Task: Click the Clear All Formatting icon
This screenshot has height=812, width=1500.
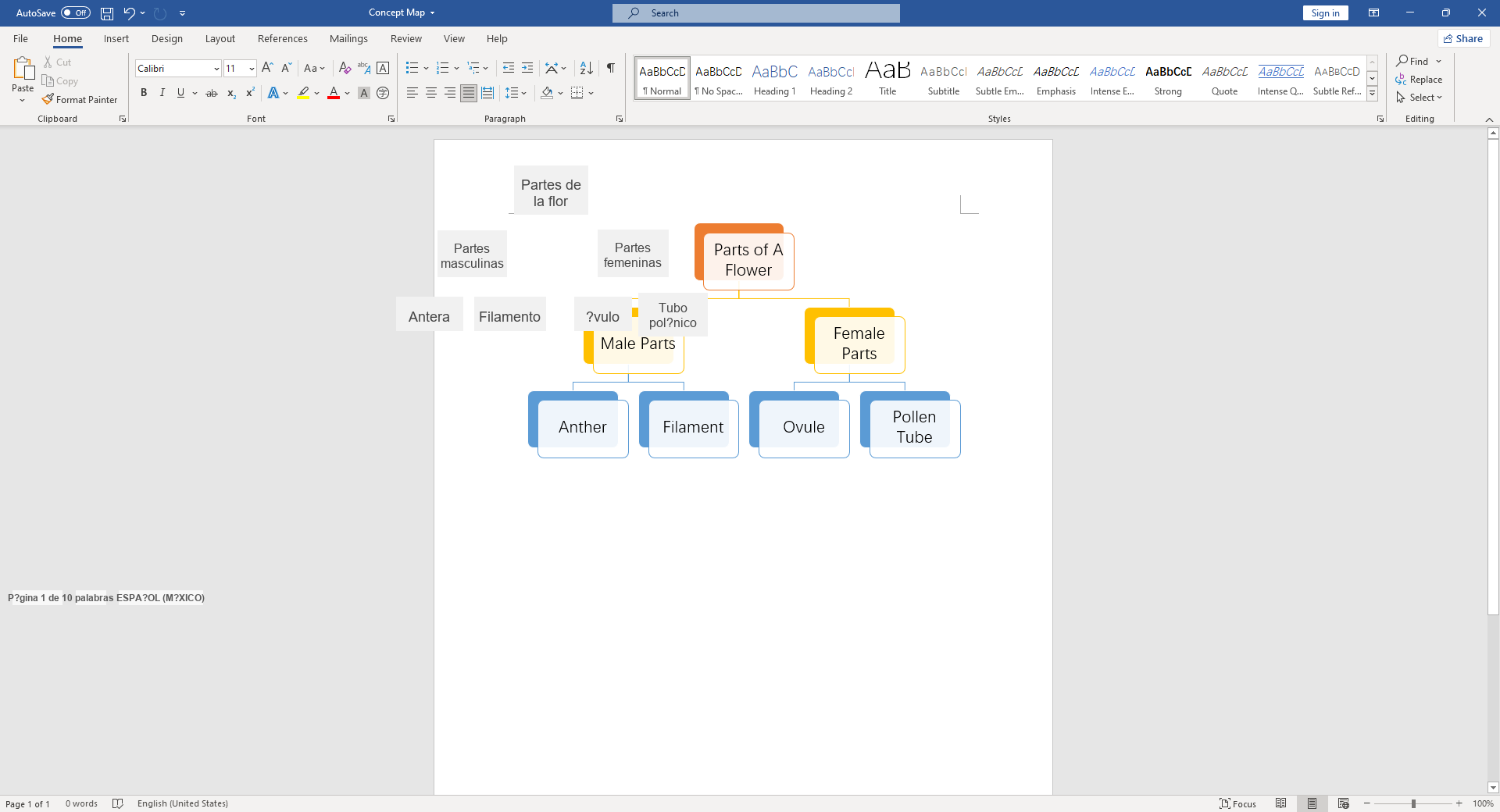Action: [x=345, y=69]
